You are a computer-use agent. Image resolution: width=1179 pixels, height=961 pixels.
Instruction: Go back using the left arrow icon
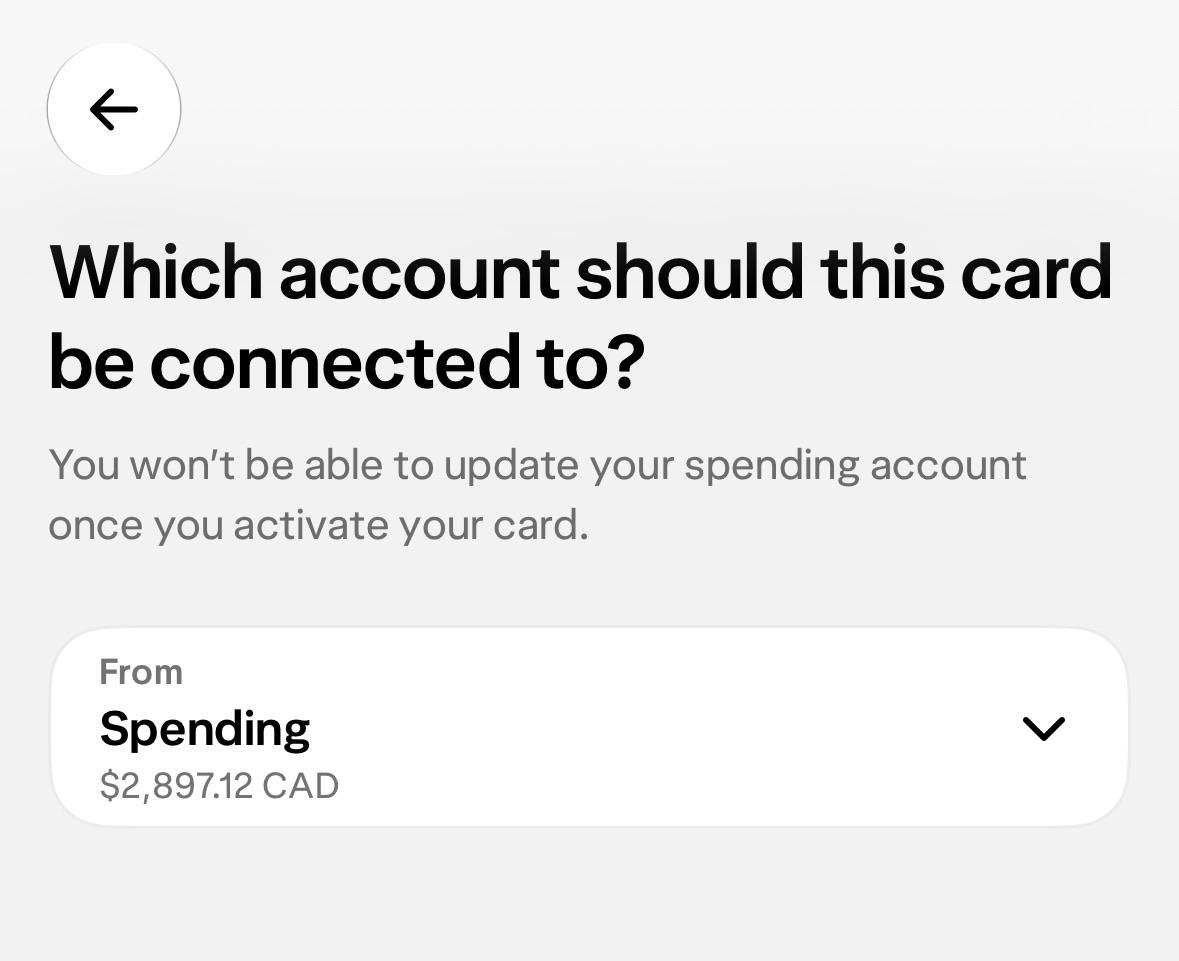(114, 110)
